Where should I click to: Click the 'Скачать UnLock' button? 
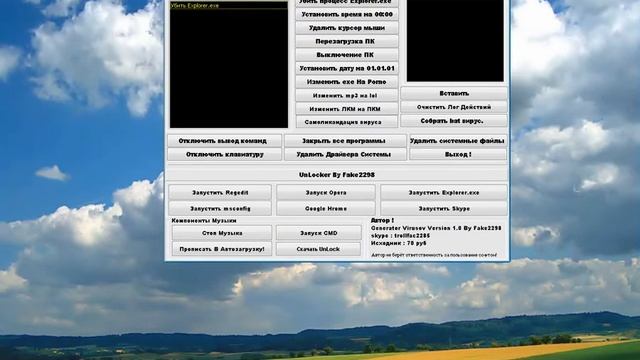click(x=318, y=249)
